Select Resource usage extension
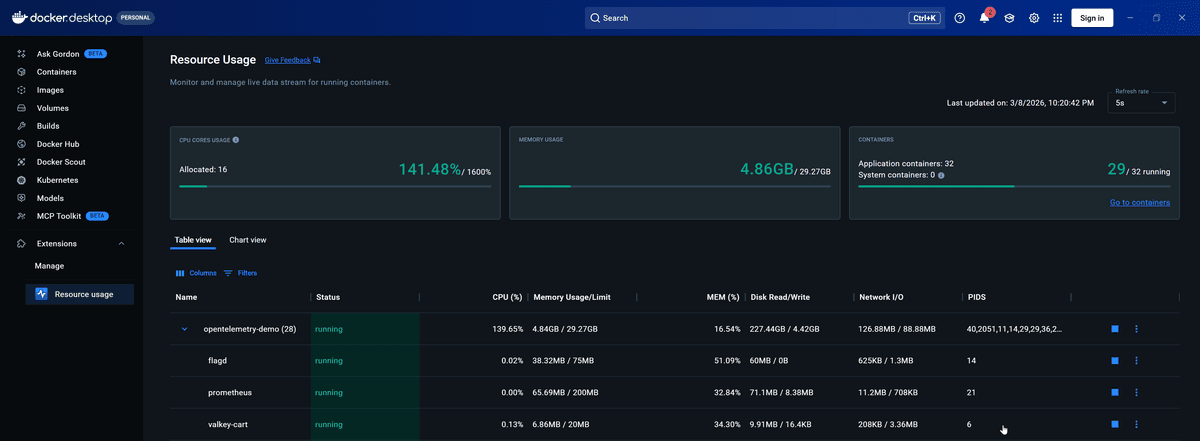Viewport: 1200px width, 441px height. [80, 294]
